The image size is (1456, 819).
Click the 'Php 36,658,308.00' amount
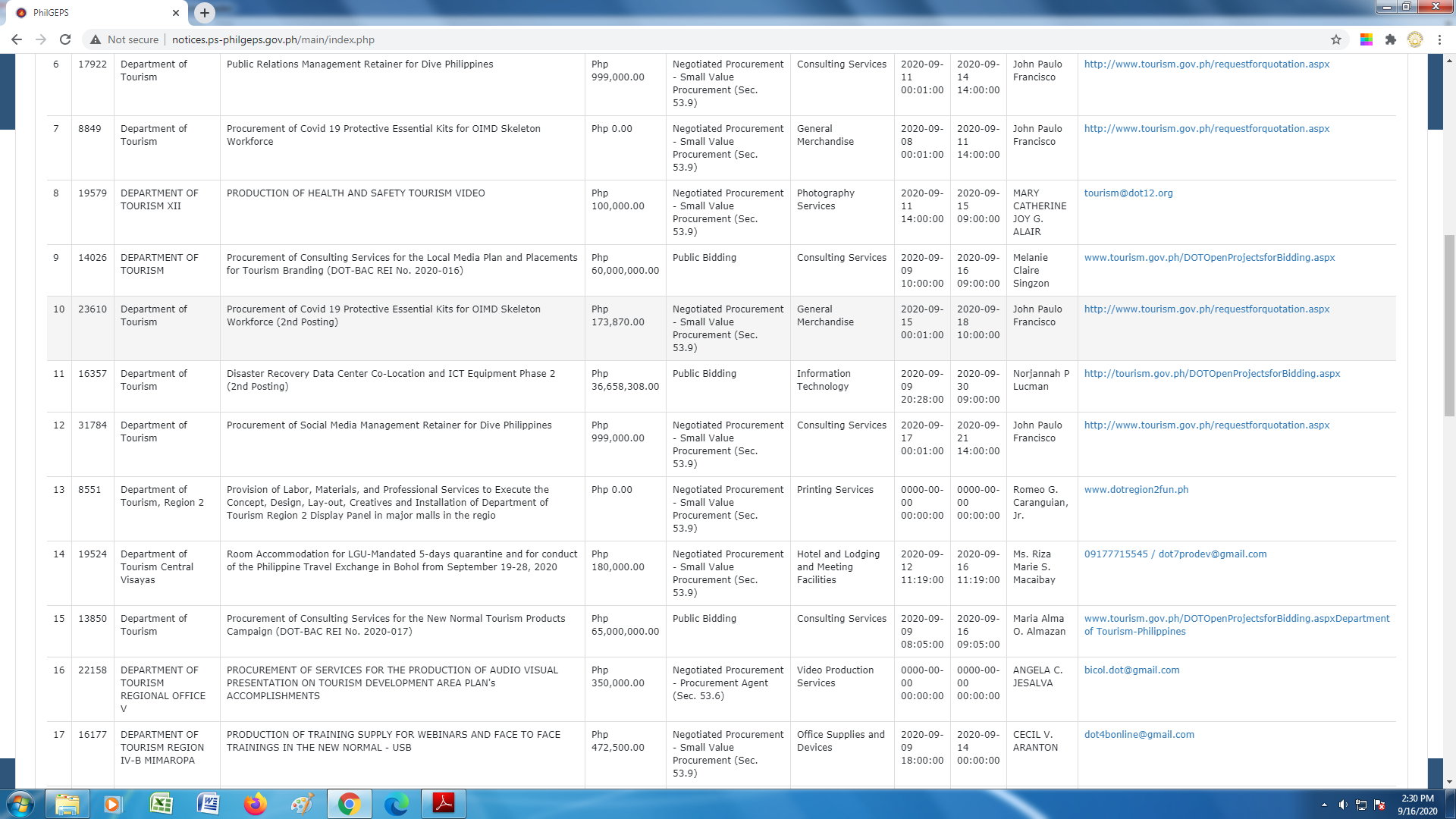625,380
